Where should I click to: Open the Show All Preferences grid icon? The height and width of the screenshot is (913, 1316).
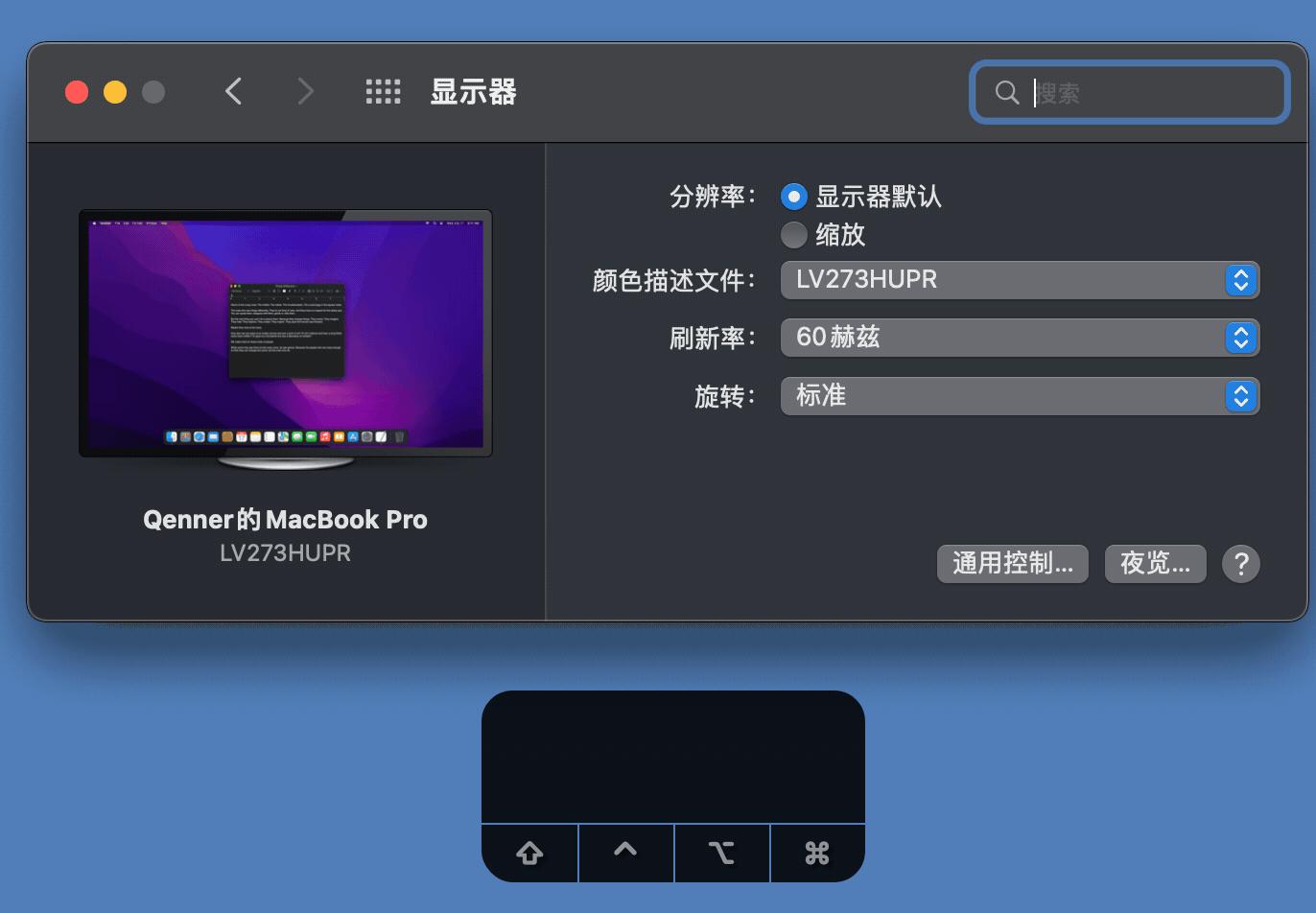382,91
